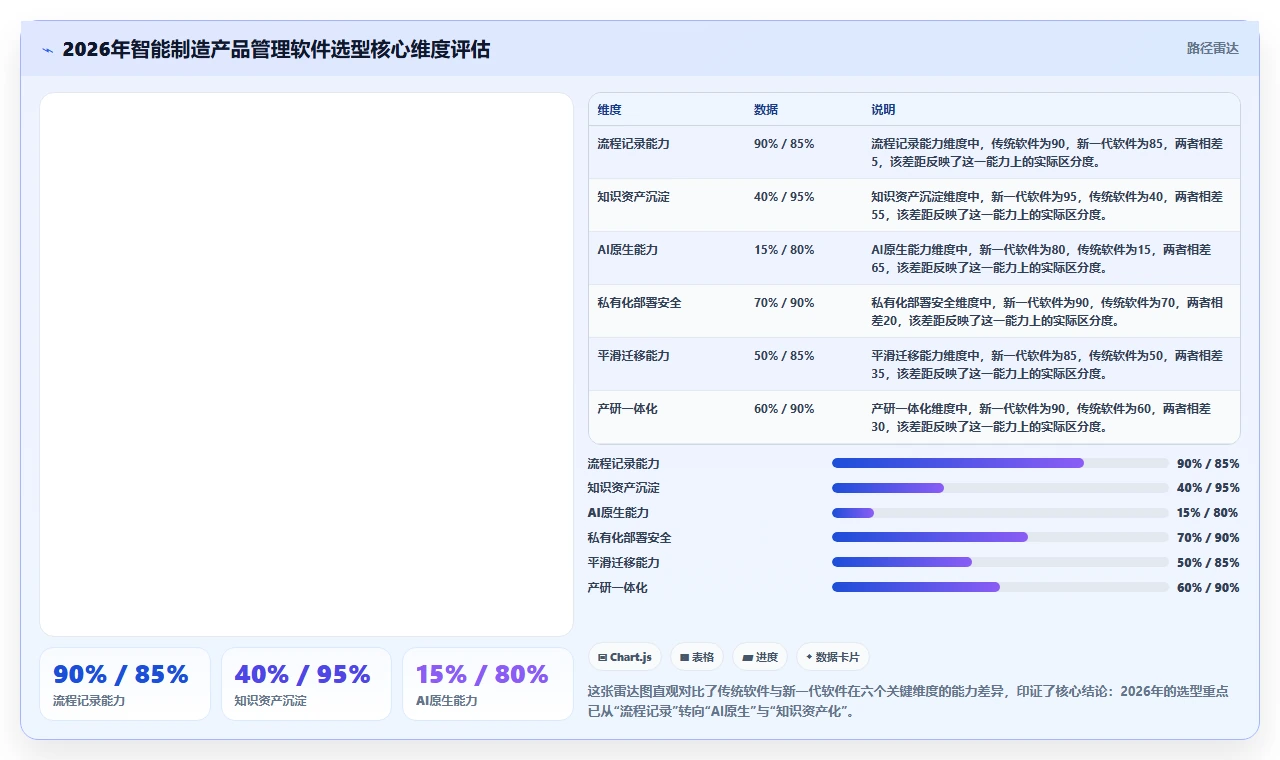Click the 知识资产沉淀 label in the progress list

[x=623, y=488]
